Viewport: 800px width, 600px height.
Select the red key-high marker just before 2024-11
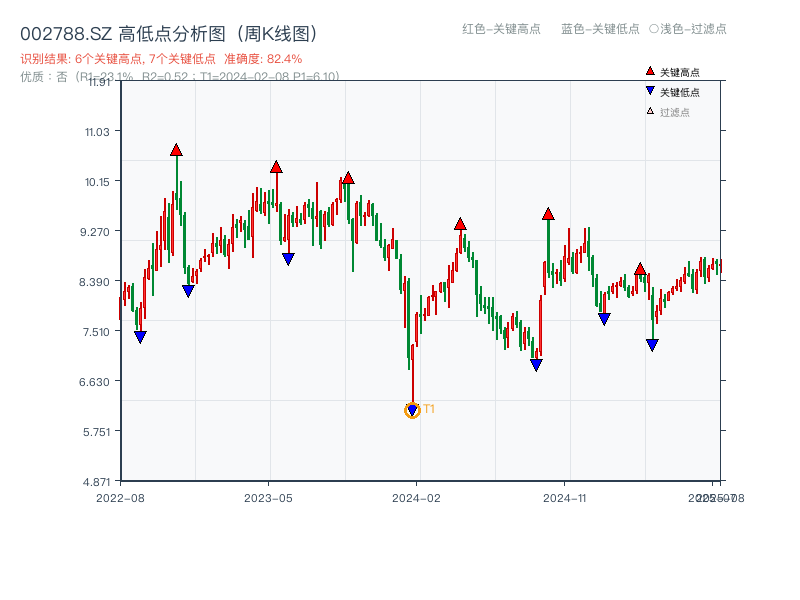point(548,214)
